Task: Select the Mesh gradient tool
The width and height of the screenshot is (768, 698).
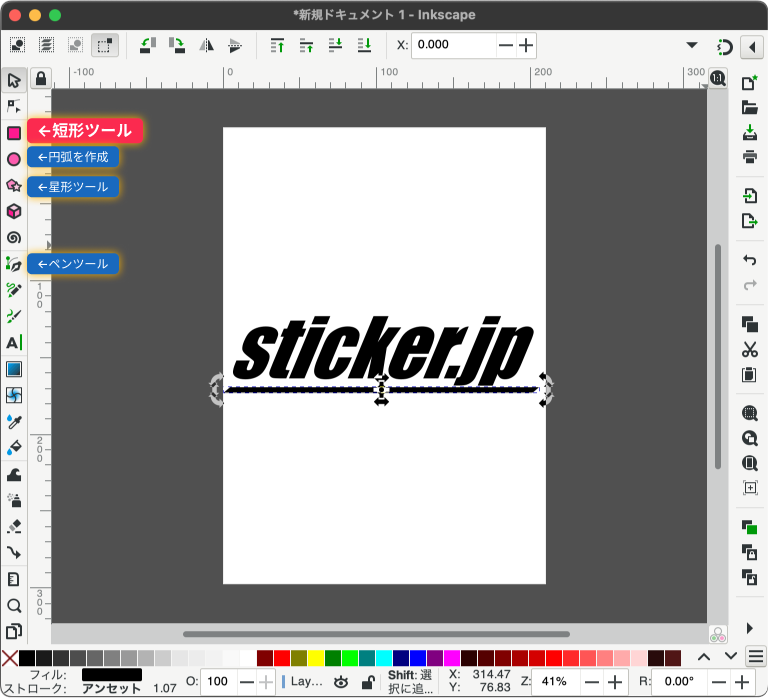Action: [x=14, y=395]
